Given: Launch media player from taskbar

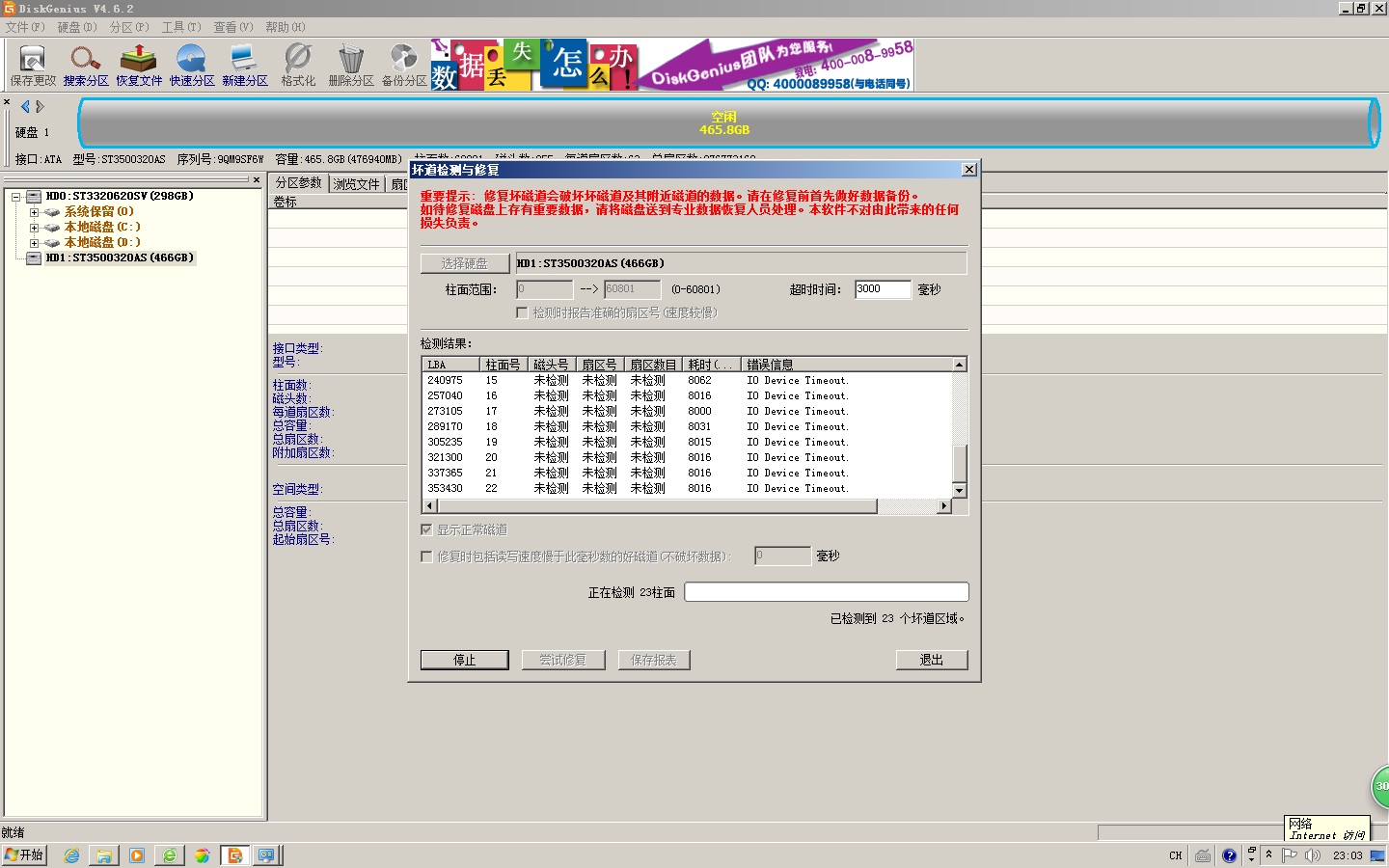Looking at the screenshot, I should pyautogui.click(x=137, y=855).
